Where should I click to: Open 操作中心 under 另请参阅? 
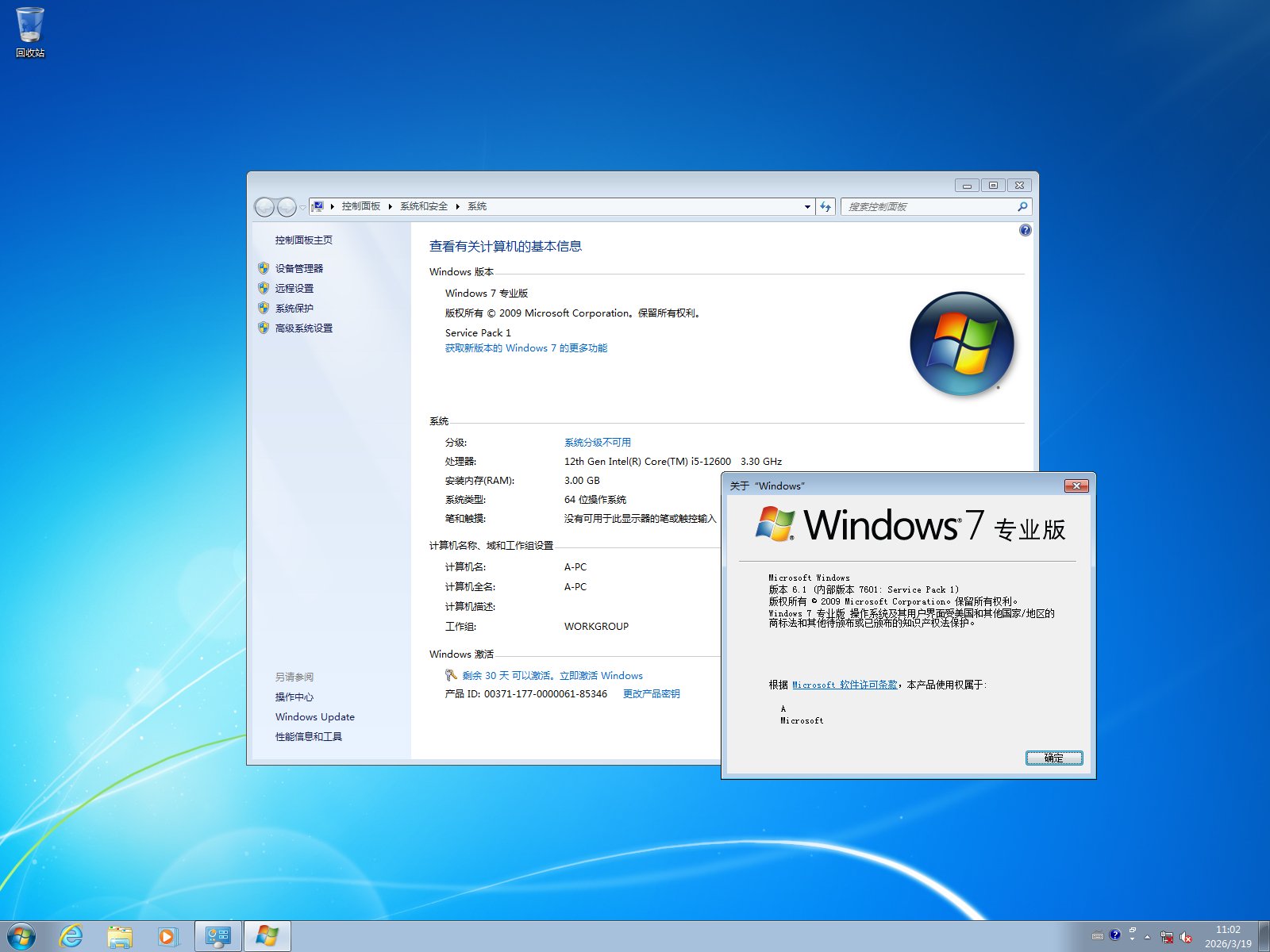tap(294, 697)
